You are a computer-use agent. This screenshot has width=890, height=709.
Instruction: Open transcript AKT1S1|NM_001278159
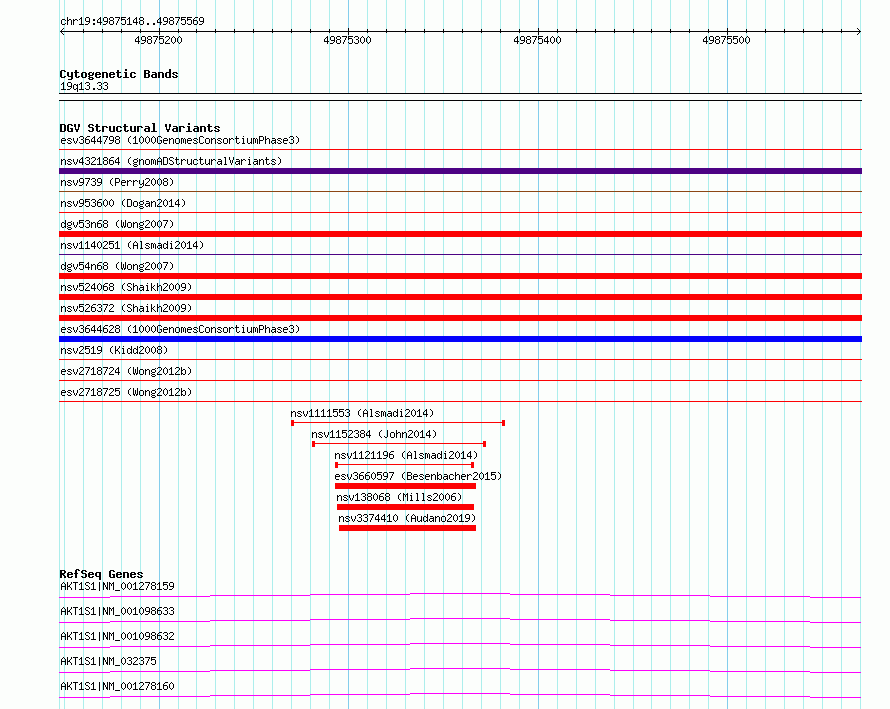coord(117,586)
